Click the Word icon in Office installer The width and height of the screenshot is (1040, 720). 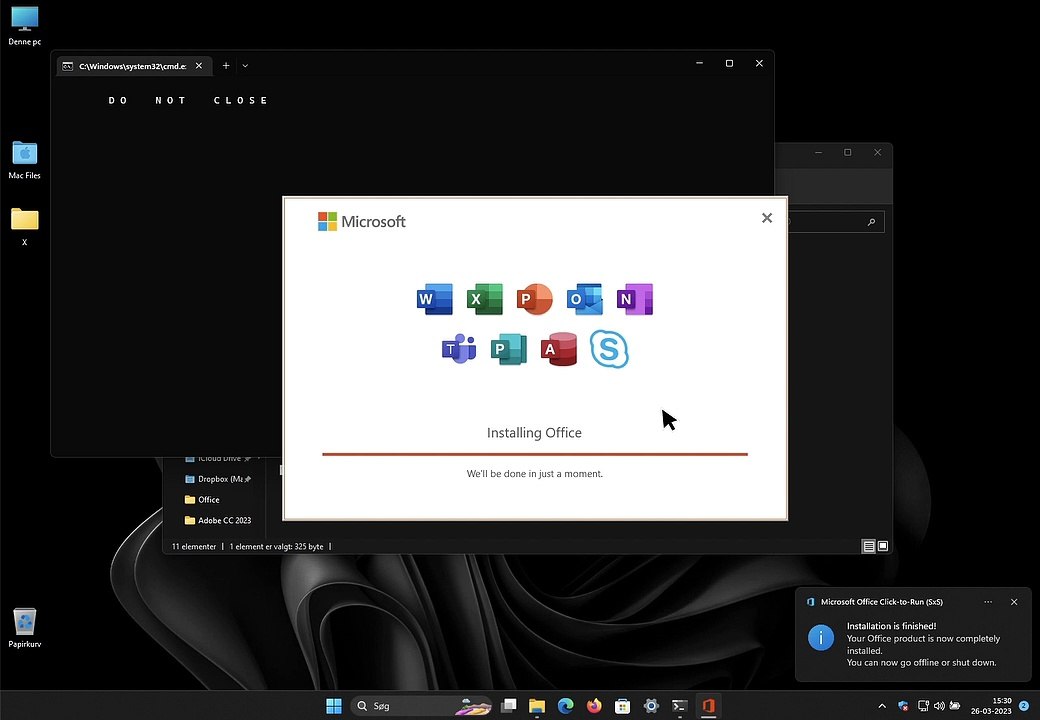coord(434,299)
